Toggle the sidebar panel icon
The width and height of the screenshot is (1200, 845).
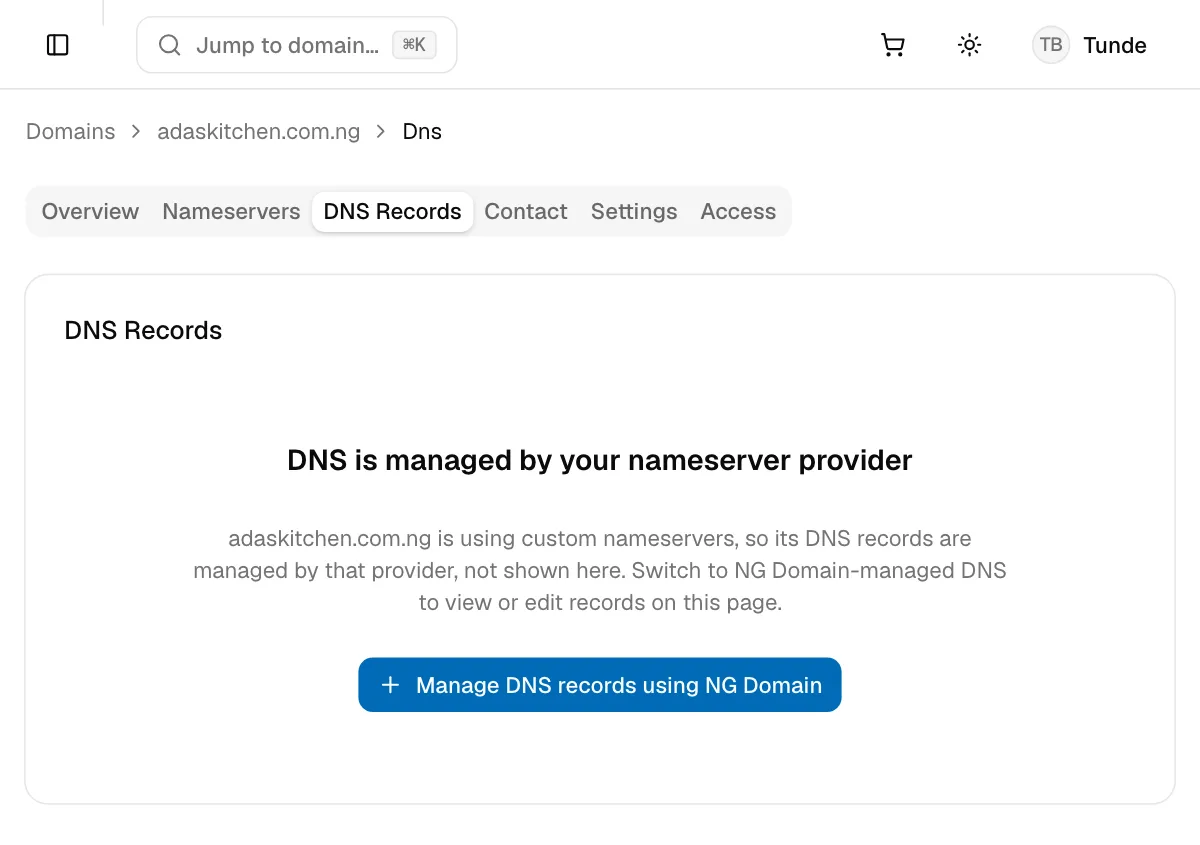tap(58, 45)
